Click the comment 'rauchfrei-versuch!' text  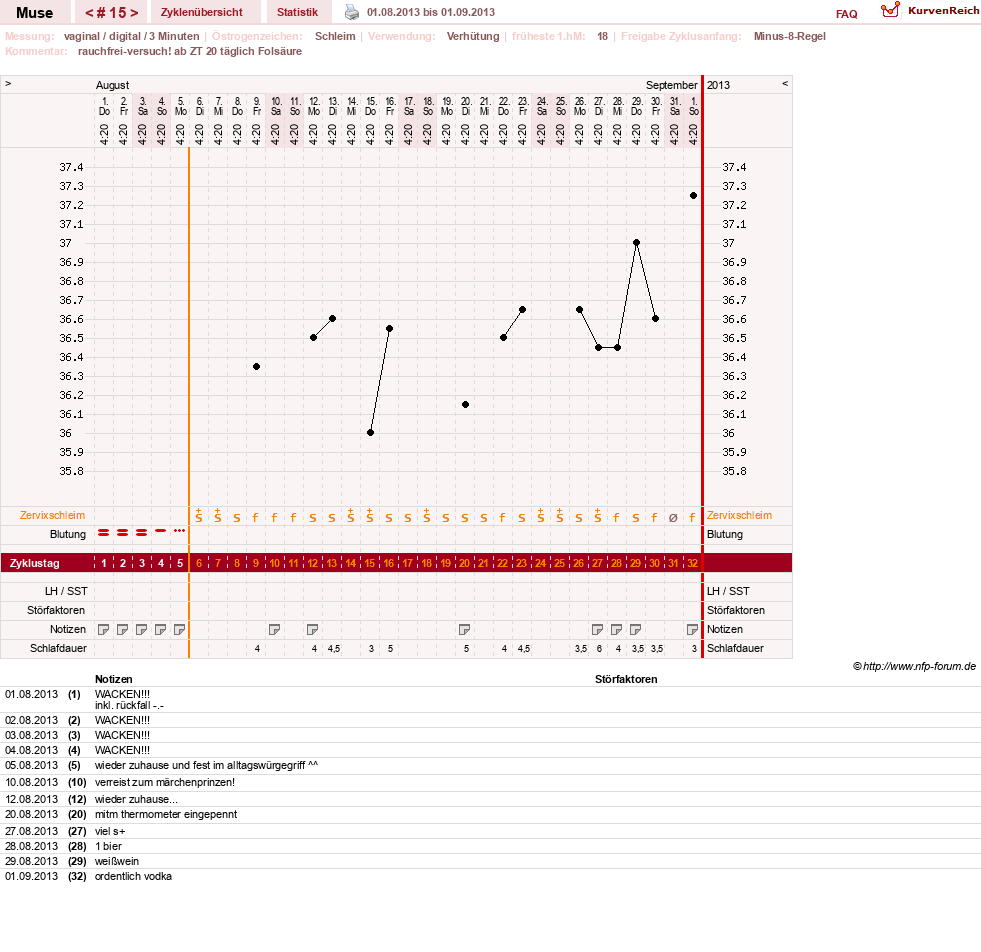190,51
